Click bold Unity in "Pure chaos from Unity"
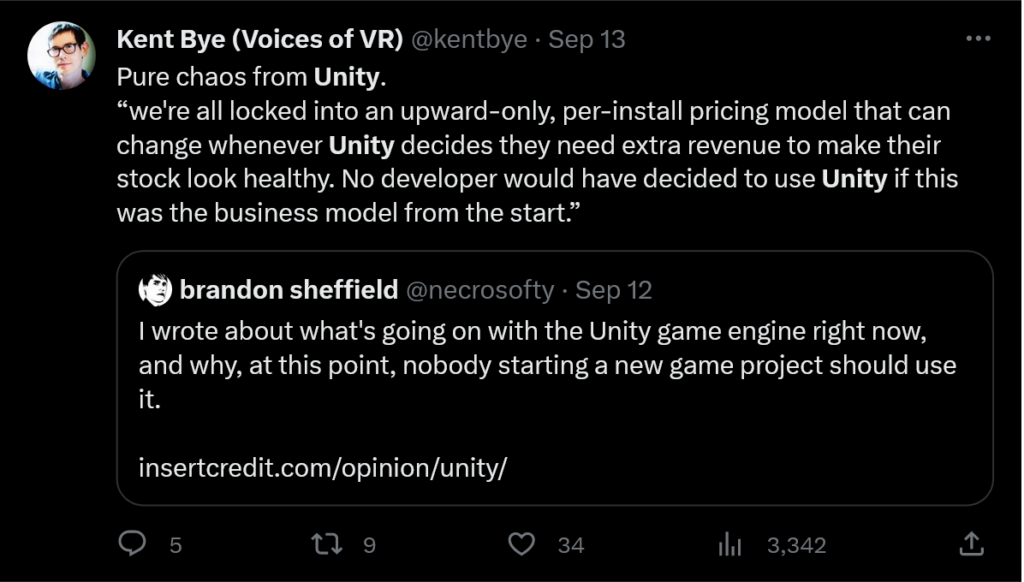 348,76
